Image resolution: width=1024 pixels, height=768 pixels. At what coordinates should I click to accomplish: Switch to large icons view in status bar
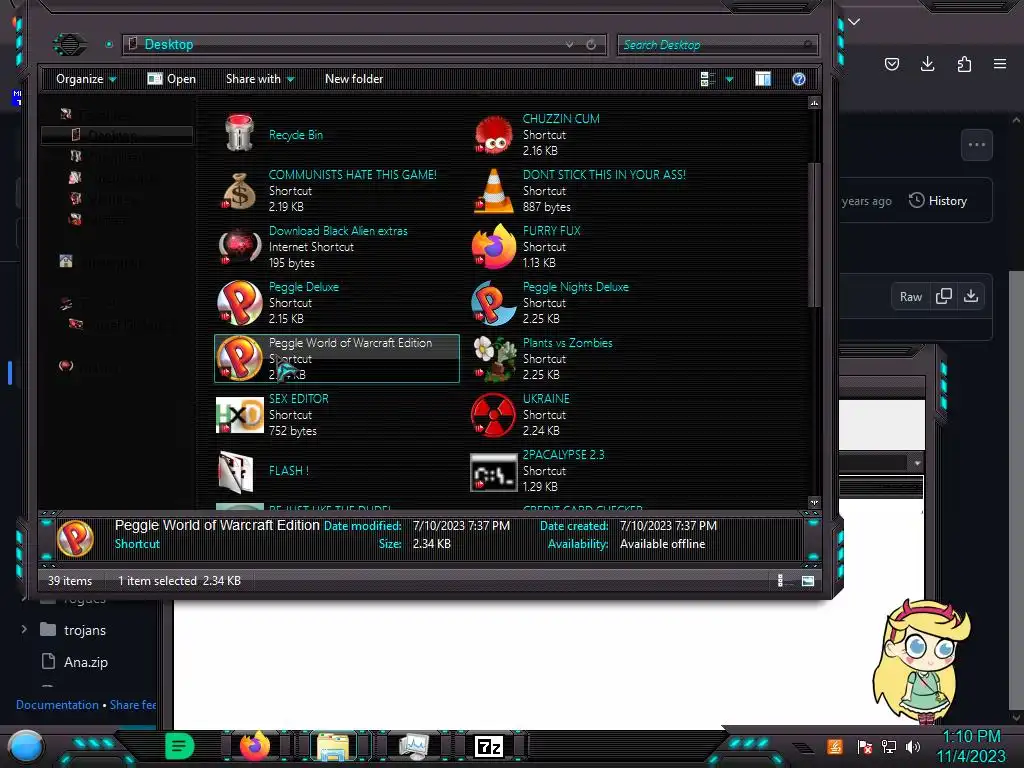point(808,581)
